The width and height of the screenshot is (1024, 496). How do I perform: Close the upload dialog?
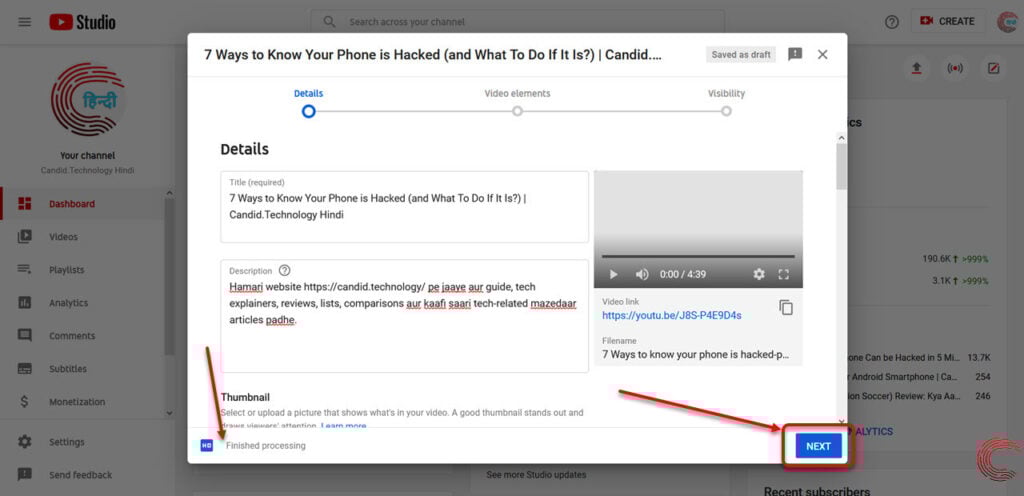click(823, 54)
